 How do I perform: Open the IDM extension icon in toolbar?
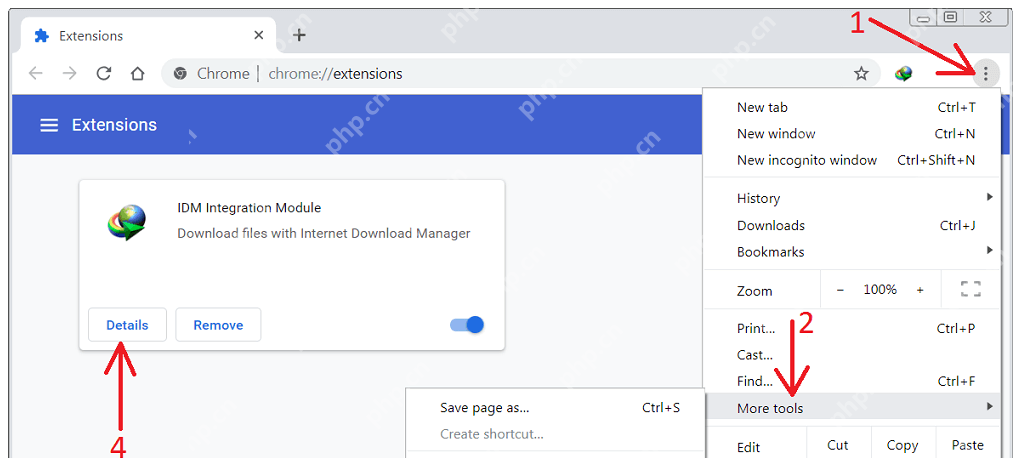pyautogui.click(x=903, y=74)
